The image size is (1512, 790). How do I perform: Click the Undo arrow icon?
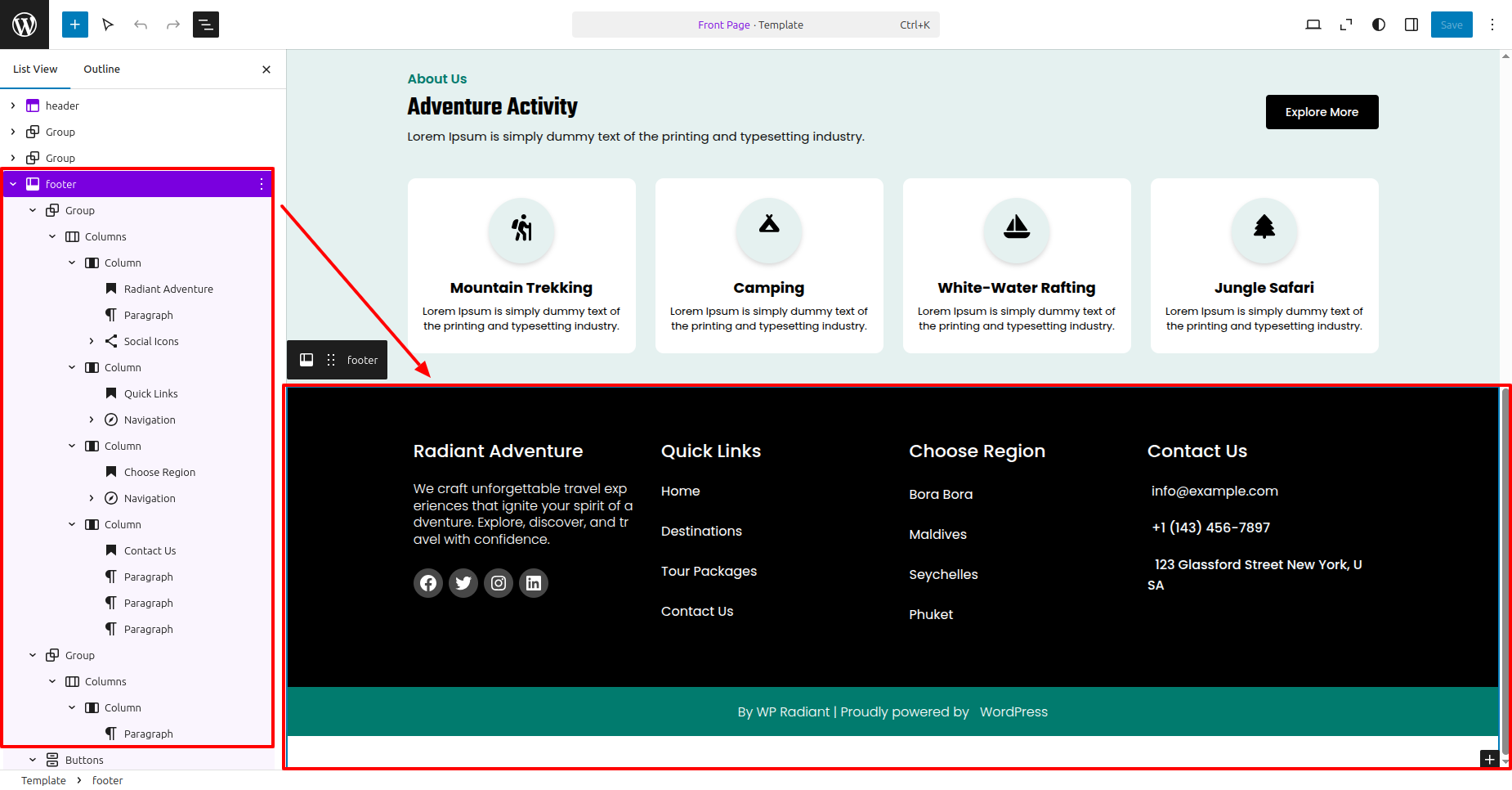coord(141,25)
